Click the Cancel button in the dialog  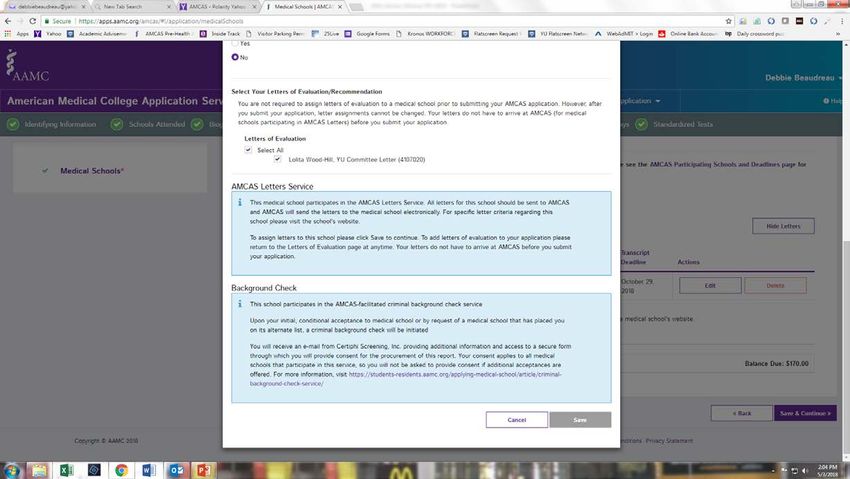[517, 420]
